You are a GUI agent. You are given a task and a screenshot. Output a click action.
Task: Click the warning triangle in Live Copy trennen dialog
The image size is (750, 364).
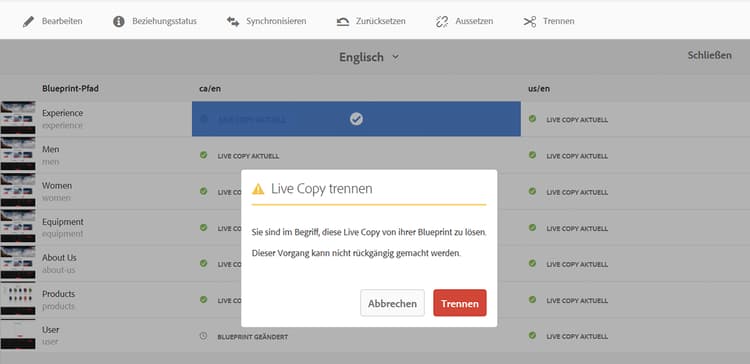[258, 189]
